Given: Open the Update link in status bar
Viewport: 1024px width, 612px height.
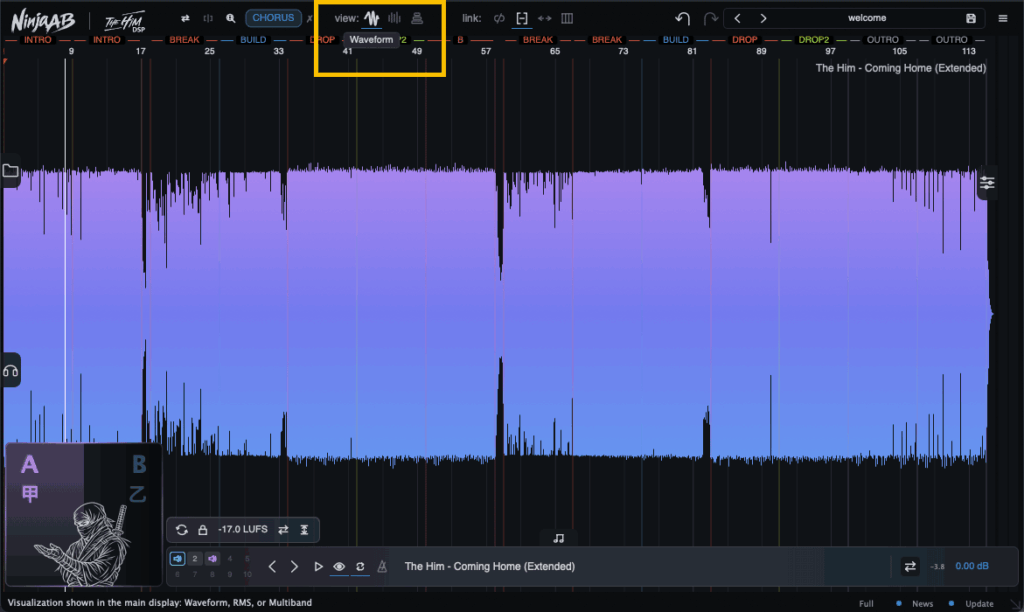Looking at the screenshot, I should coord(979,604).
